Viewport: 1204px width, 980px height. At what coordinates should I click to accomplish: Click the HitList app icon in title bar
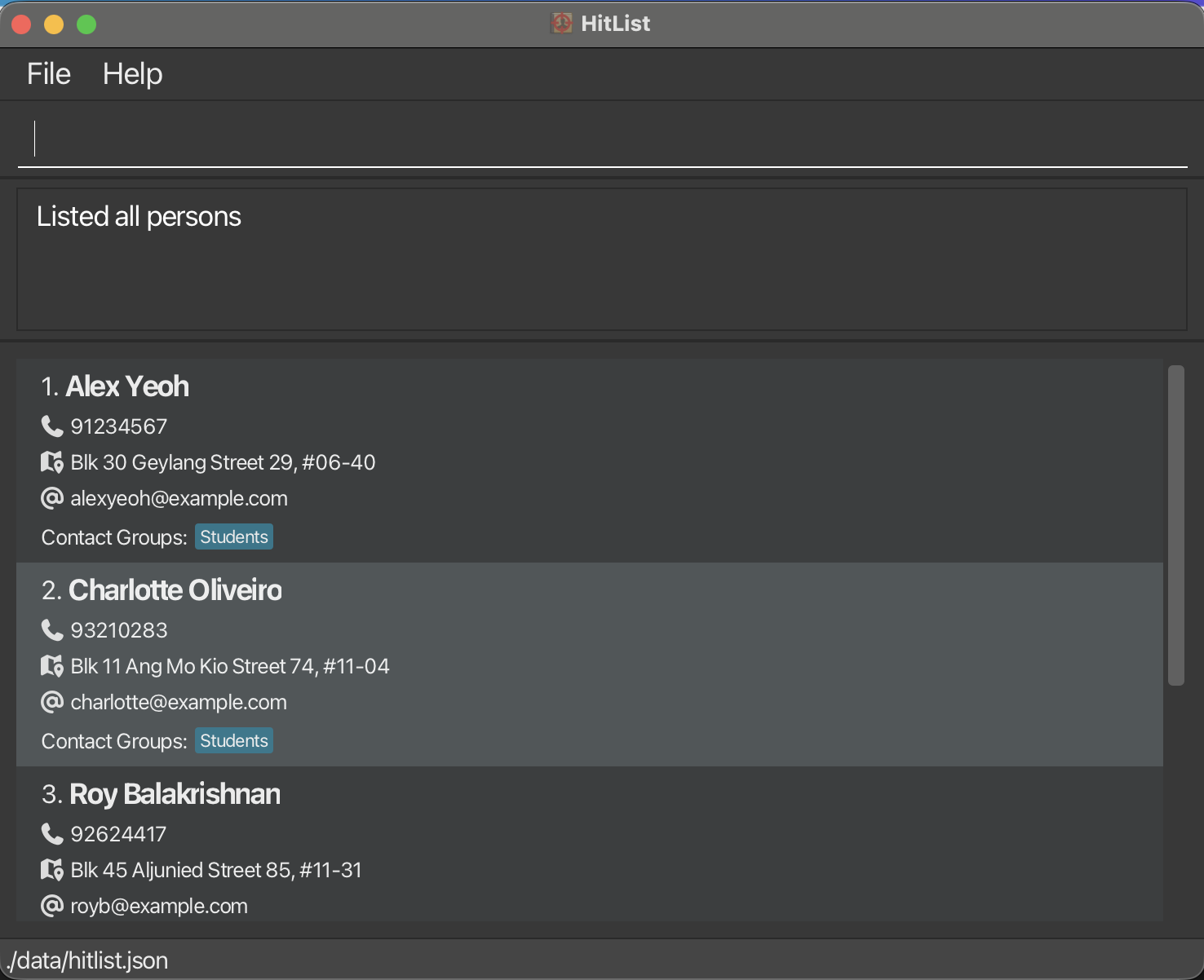[561, 23]
